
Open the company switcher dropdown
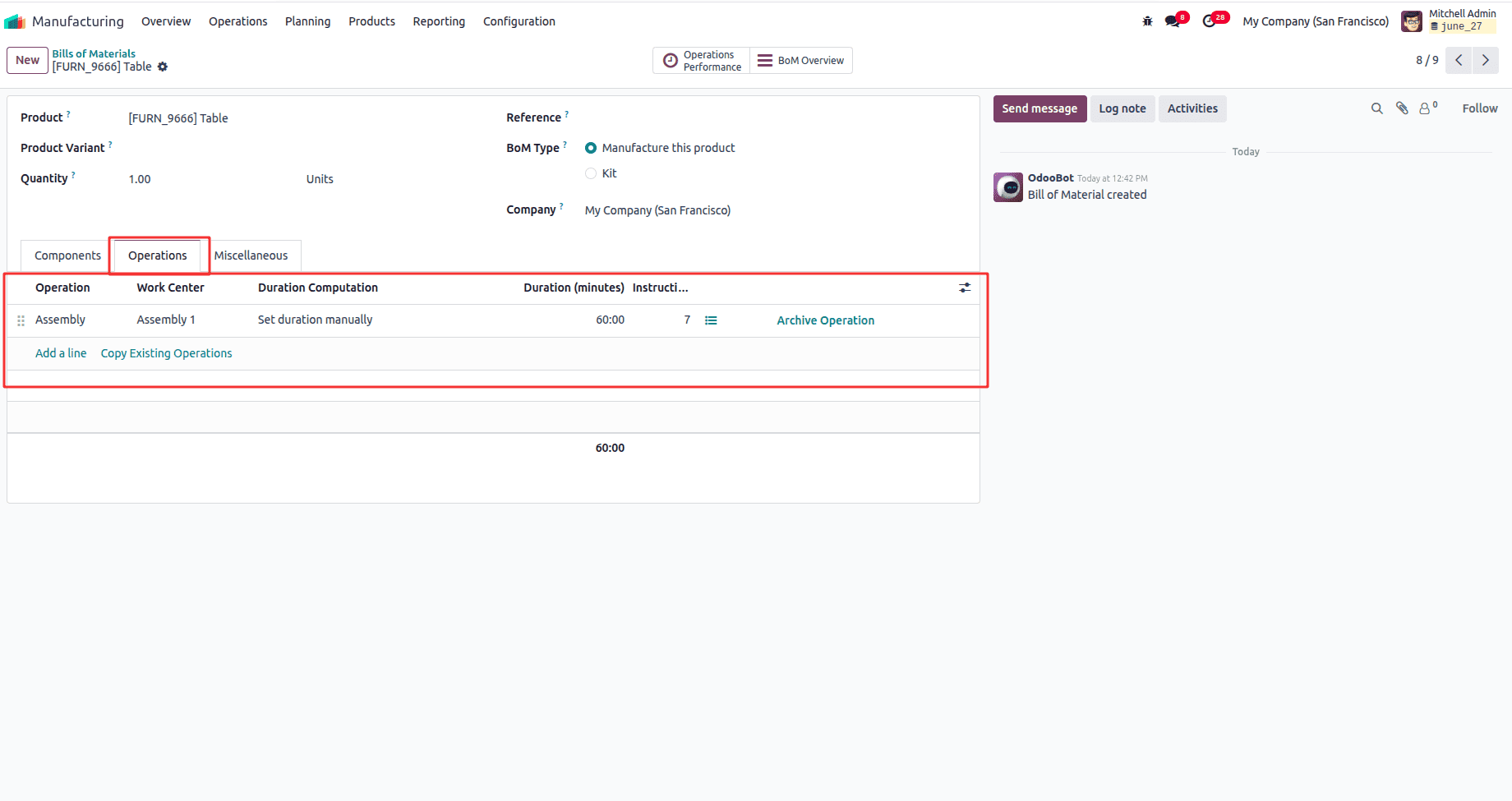[1316, 21]
